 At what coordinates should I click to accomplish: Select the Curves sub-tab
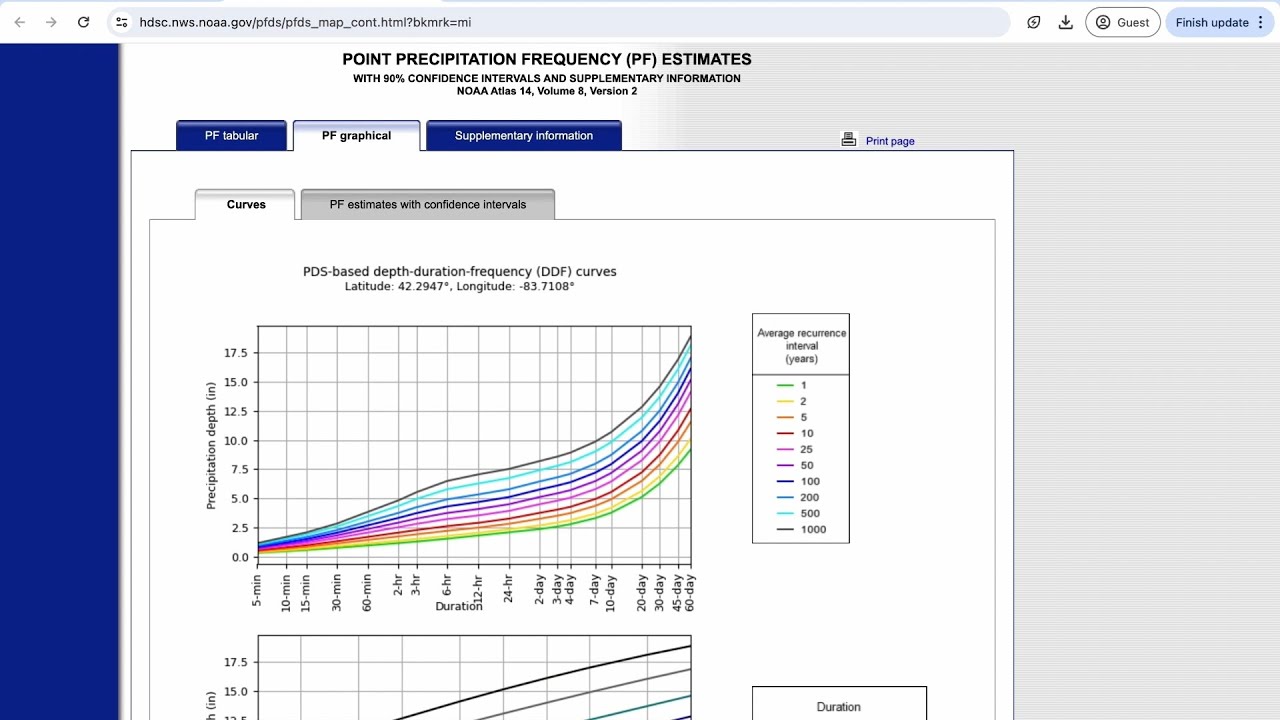[246, 204]
